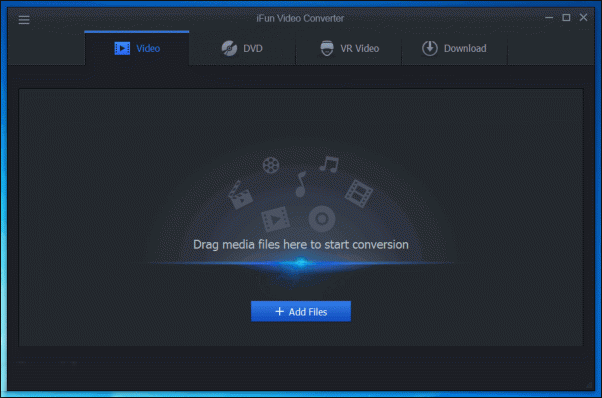Open the VR Video tab
The image size is (602, 398).
coord(349,48)
